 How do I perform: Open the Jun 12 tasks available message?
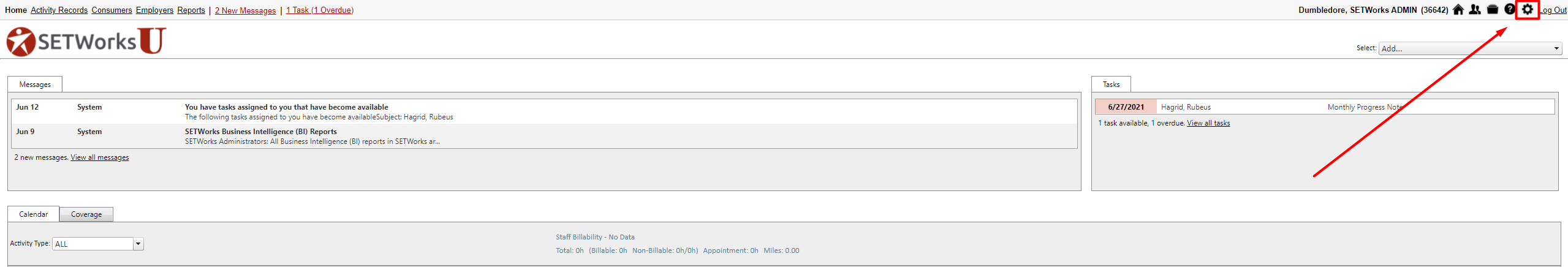pyautogui.click(x=544, y=111)
